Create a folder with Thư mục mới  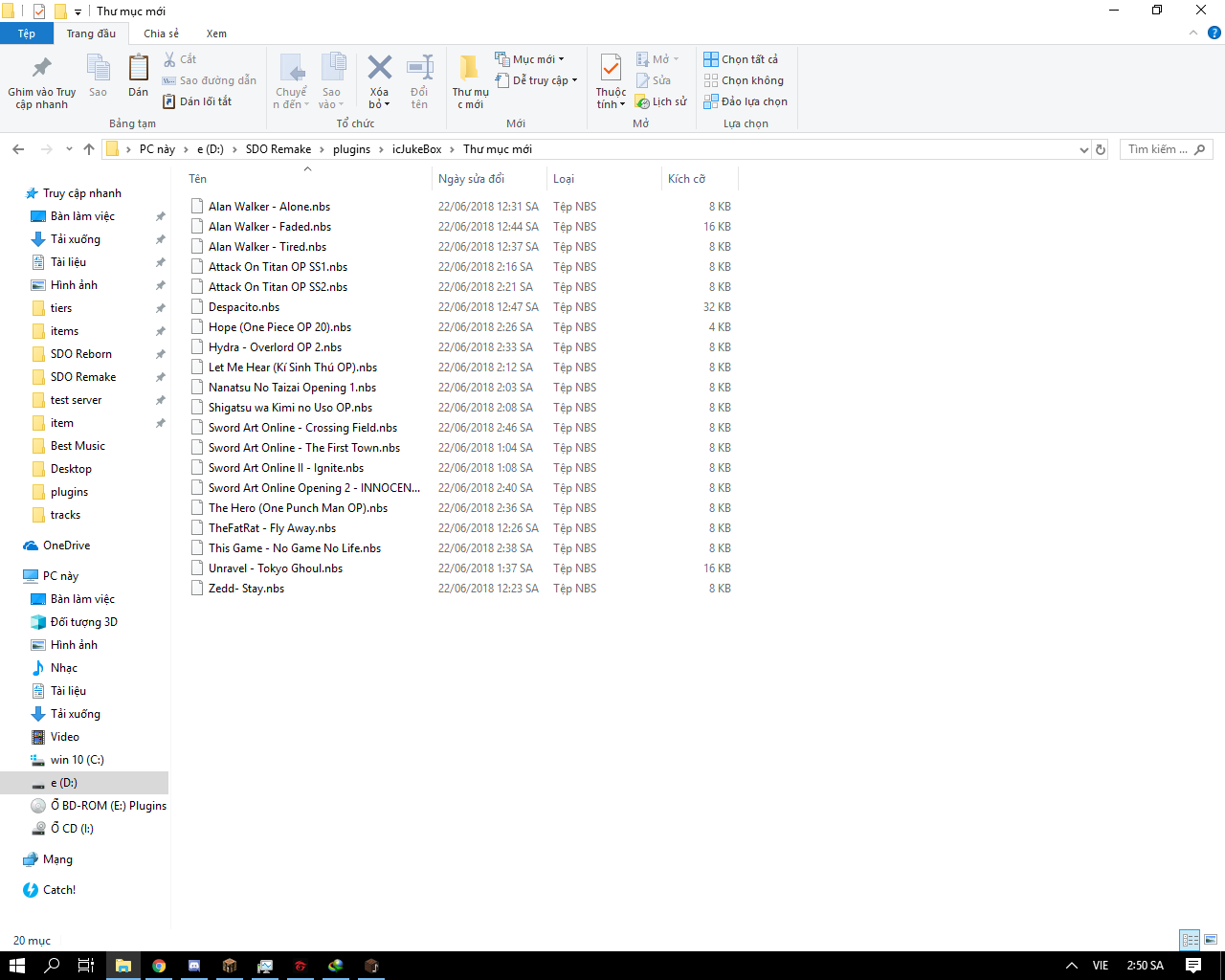point(470,81)
